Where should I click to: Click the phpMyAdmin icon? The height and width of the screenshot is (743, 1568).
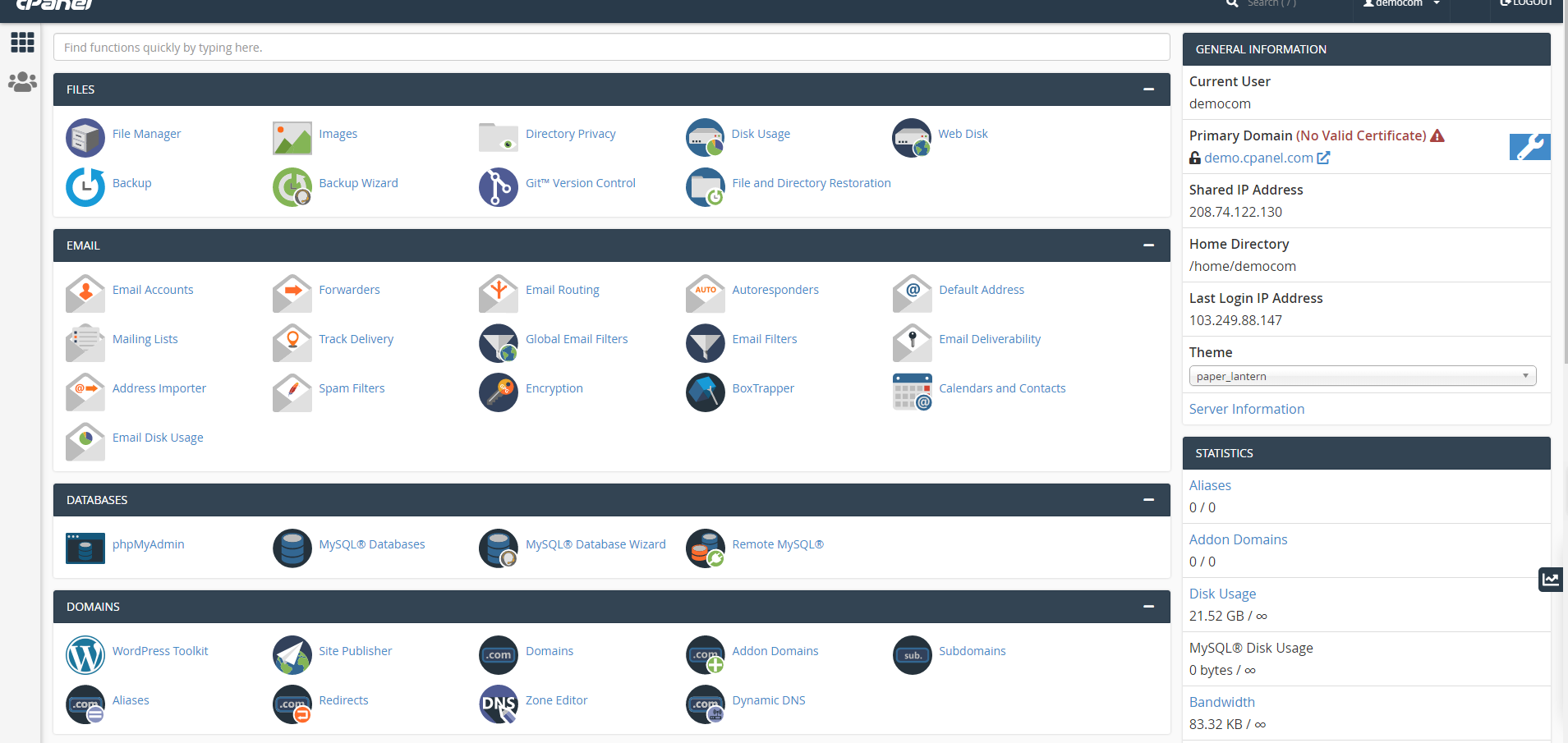point(85,548)
